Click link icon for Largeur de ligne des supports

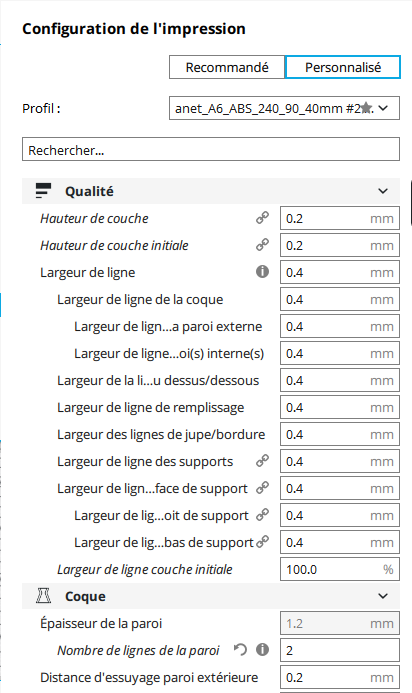[x=263, y=461]
